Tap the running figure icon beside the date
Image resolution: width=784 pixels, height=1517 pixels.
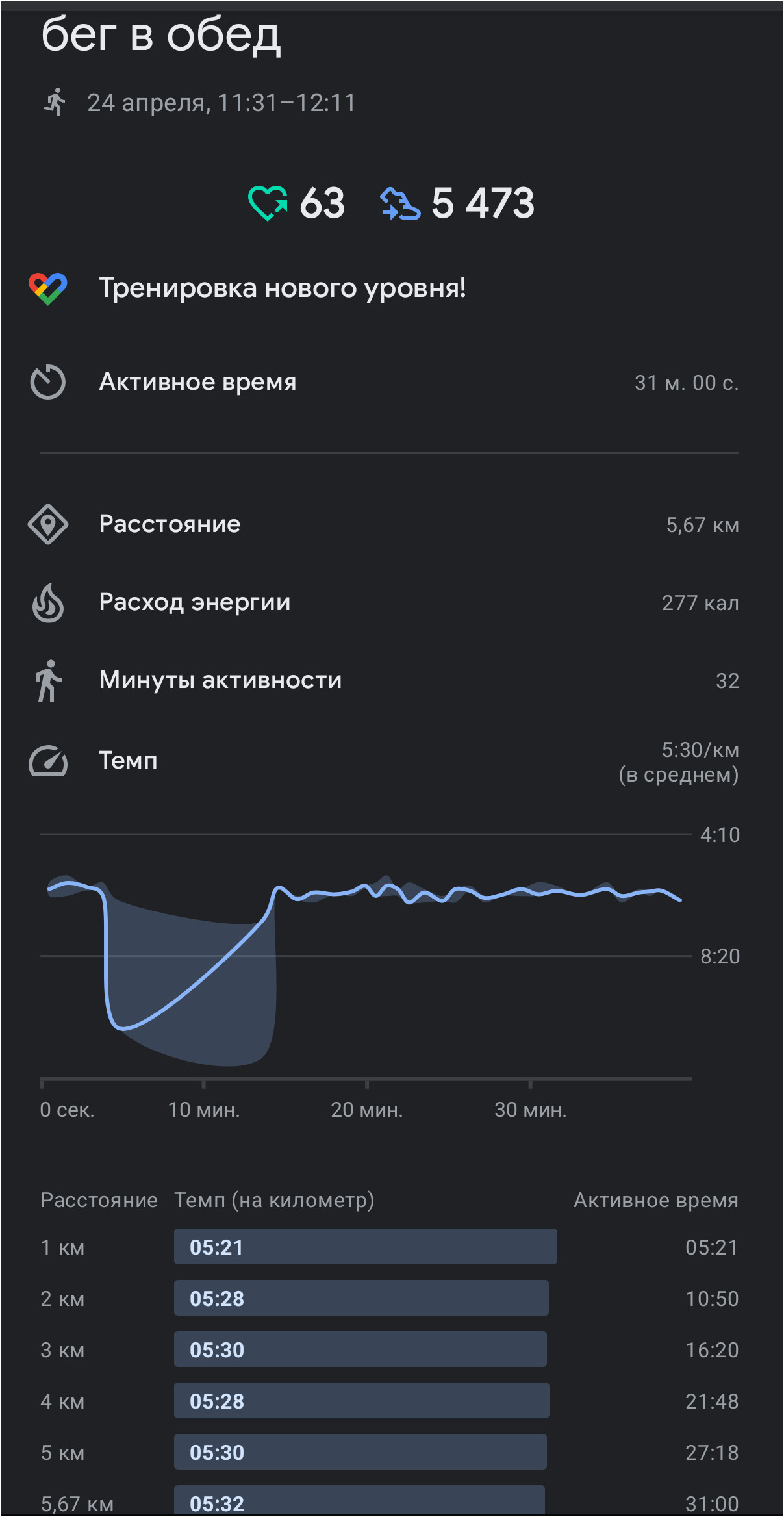point(55,102)
